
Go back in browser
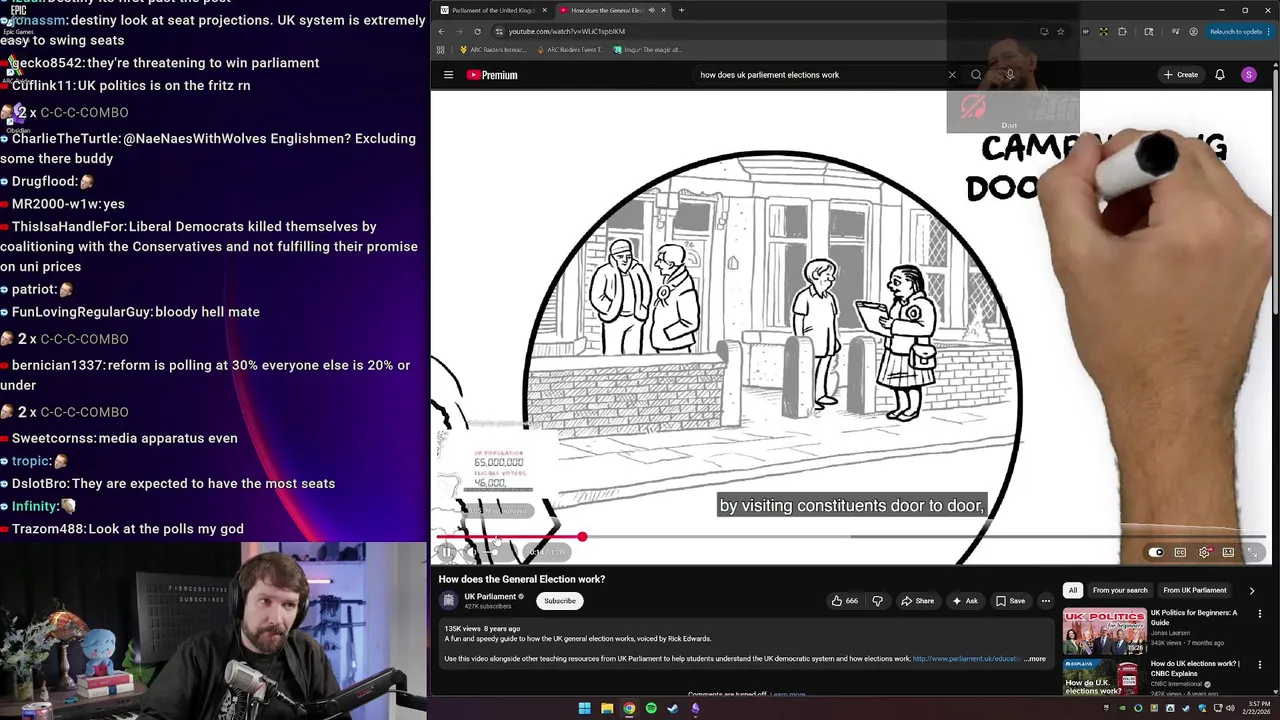[x=441, y=31]
